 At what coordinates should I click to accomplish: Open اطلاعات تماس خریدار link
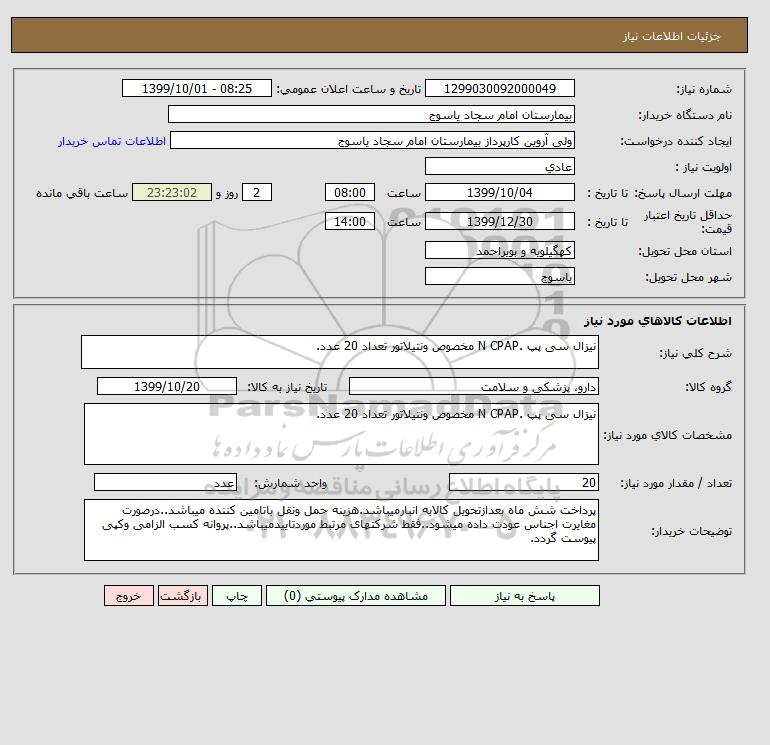[x=112, y=141]
